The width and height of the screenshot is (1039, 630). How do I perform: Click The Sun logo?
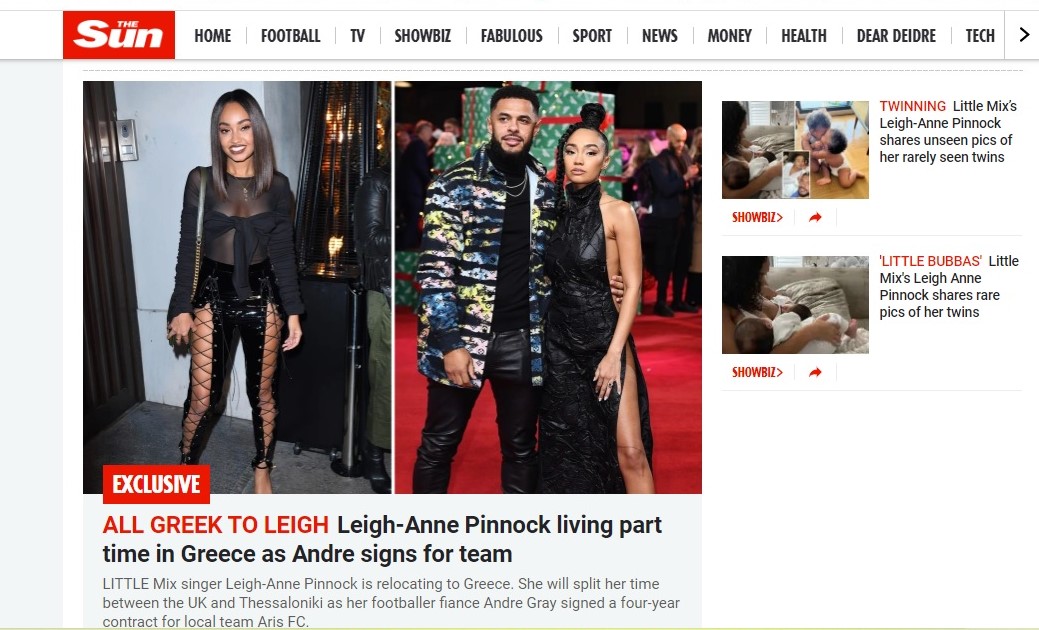click(119, 34)
